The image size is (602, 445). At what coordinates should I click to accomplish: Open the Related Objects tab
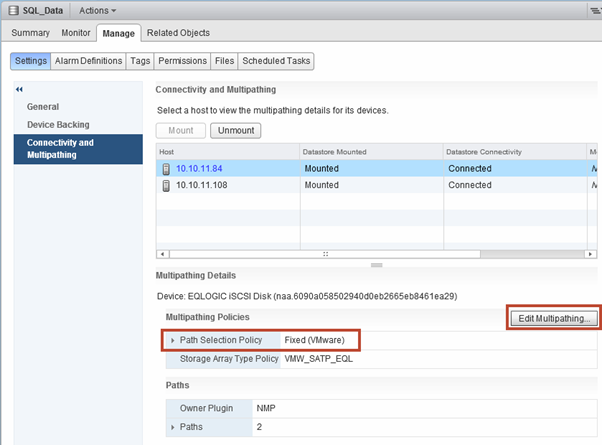click(x=178, y=33)
